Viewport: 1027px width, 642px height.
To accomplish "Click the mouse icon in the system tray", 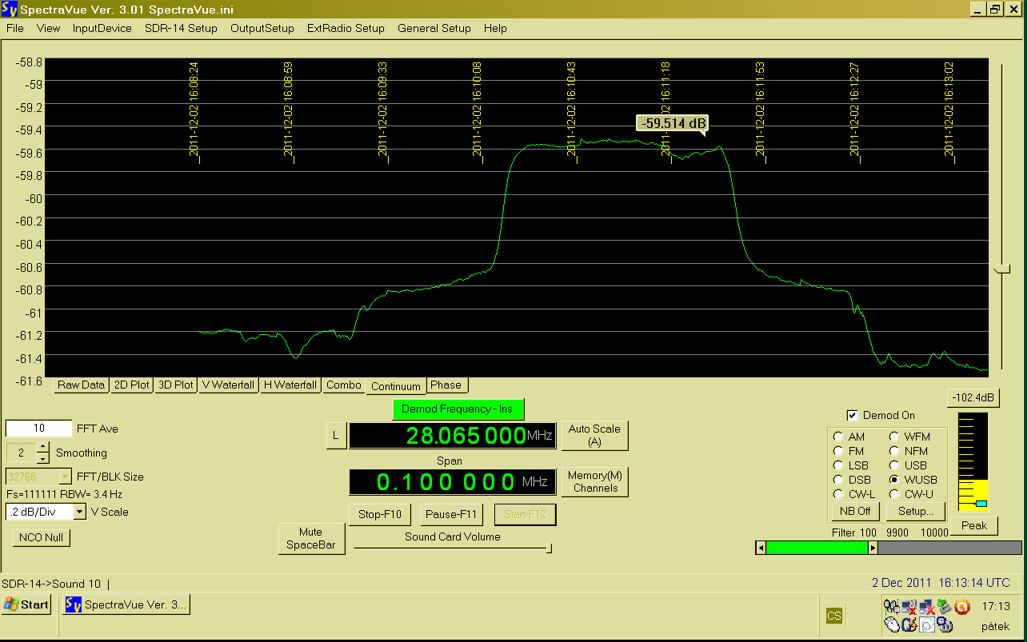I will [892, 624].
